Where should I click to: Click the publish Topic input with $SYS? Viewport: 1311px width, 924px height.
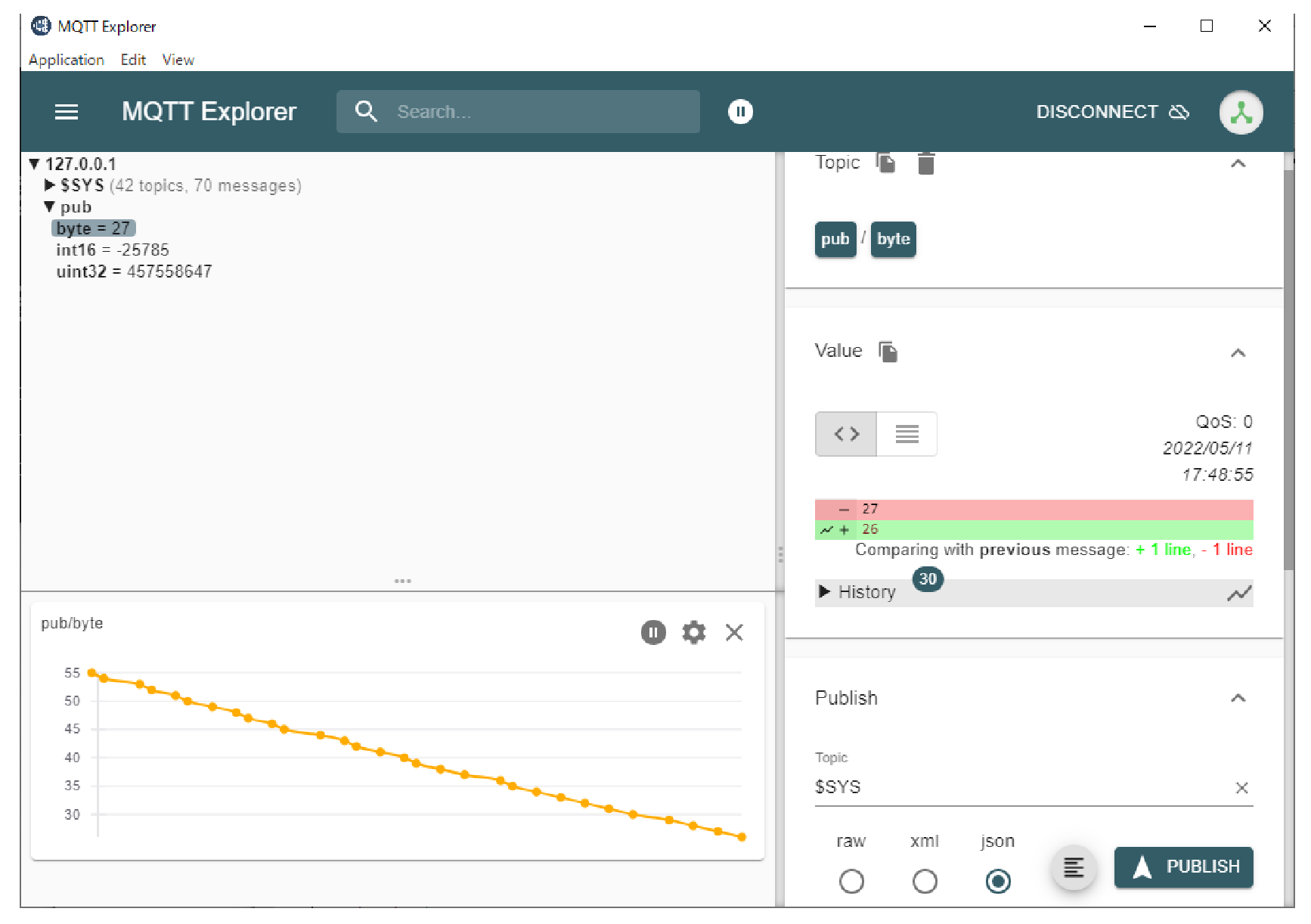coord(1022,787)
